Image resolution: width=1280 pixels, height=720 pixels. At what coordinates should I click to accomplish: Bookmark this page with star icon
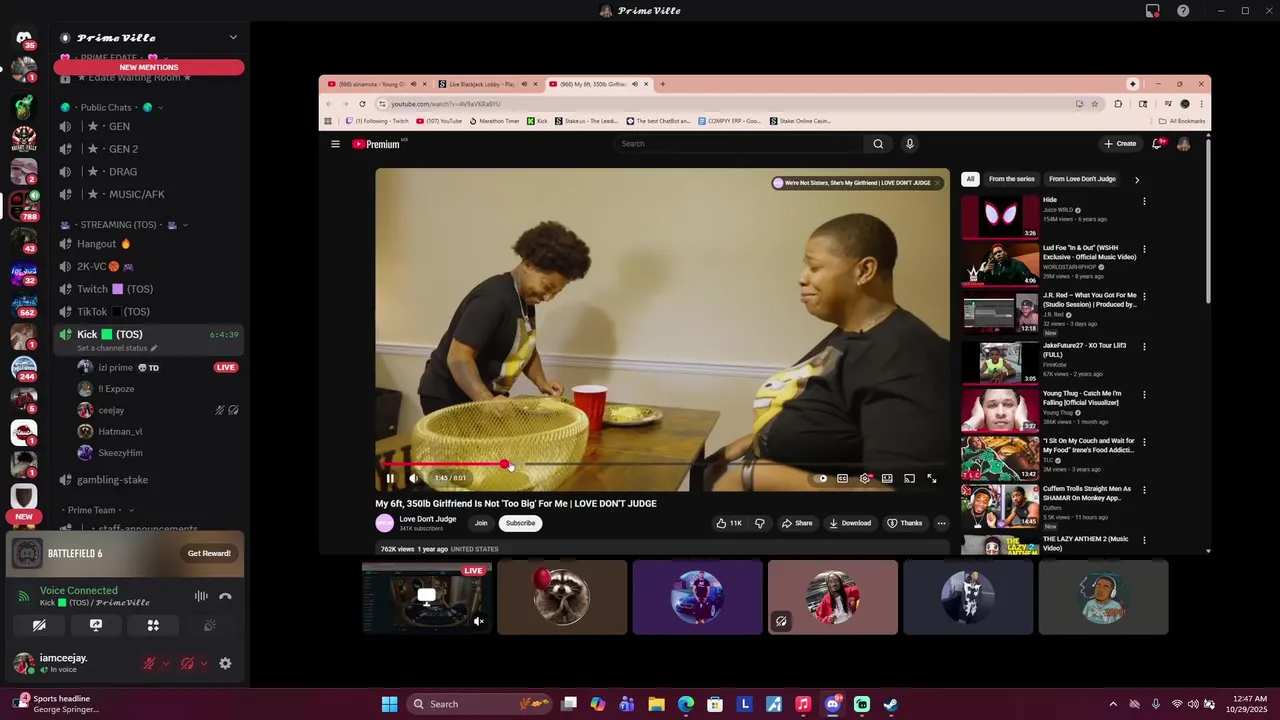(x=1094, y=104)
